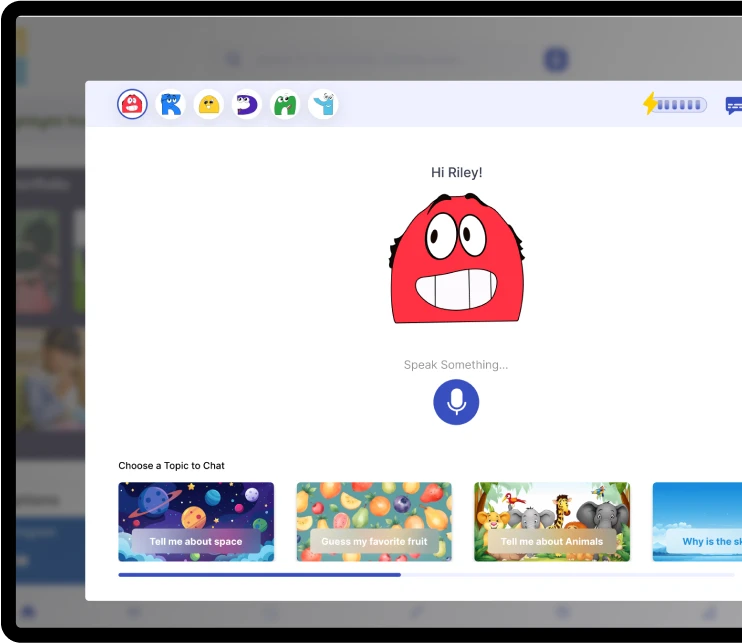This screenshot has height=643, width=742.
Task: Switch to the green frog-like character avatar
Action: pyautogui.click(x=285, y=104)
